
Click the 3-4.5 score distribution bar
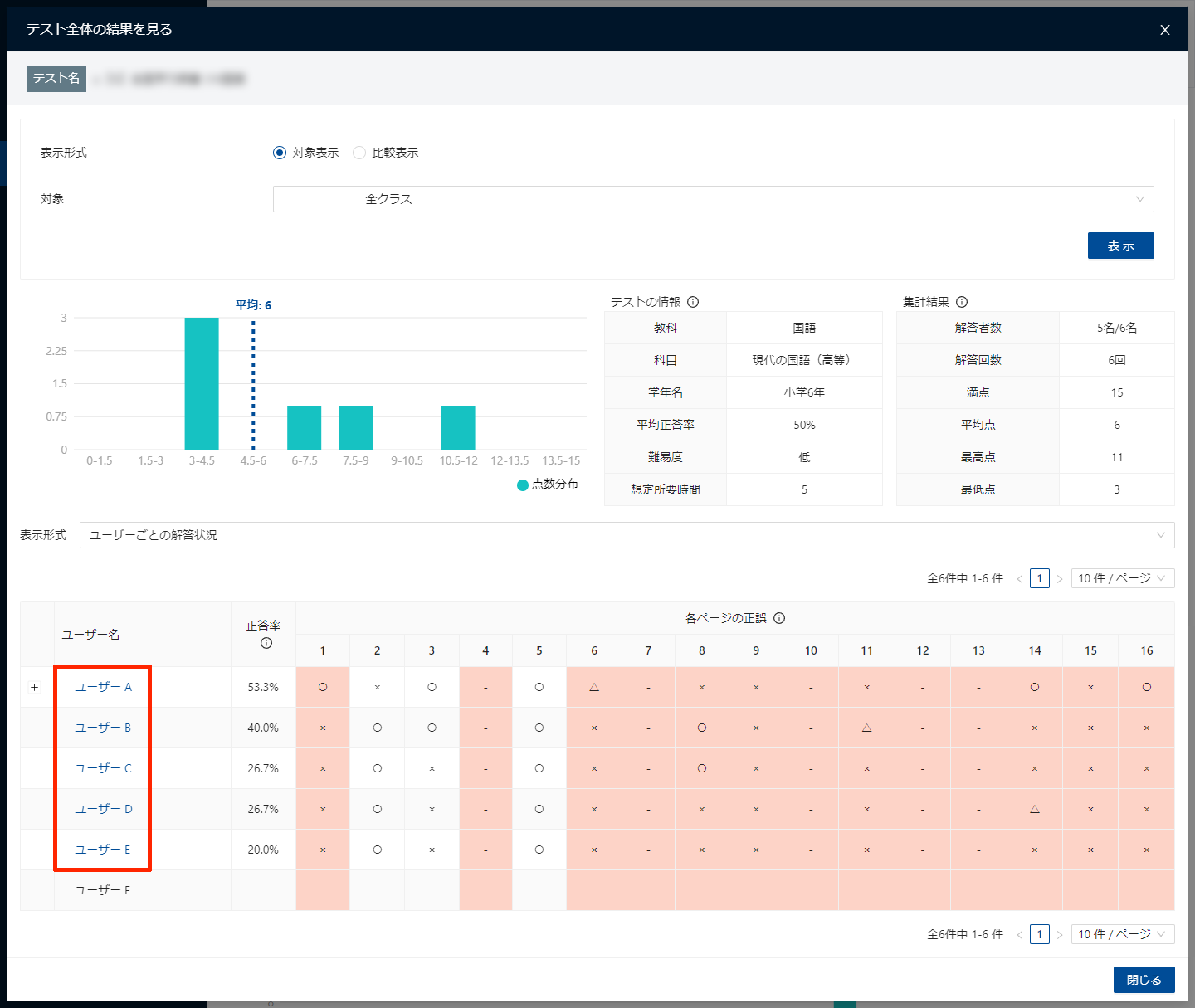coord(202,383)
